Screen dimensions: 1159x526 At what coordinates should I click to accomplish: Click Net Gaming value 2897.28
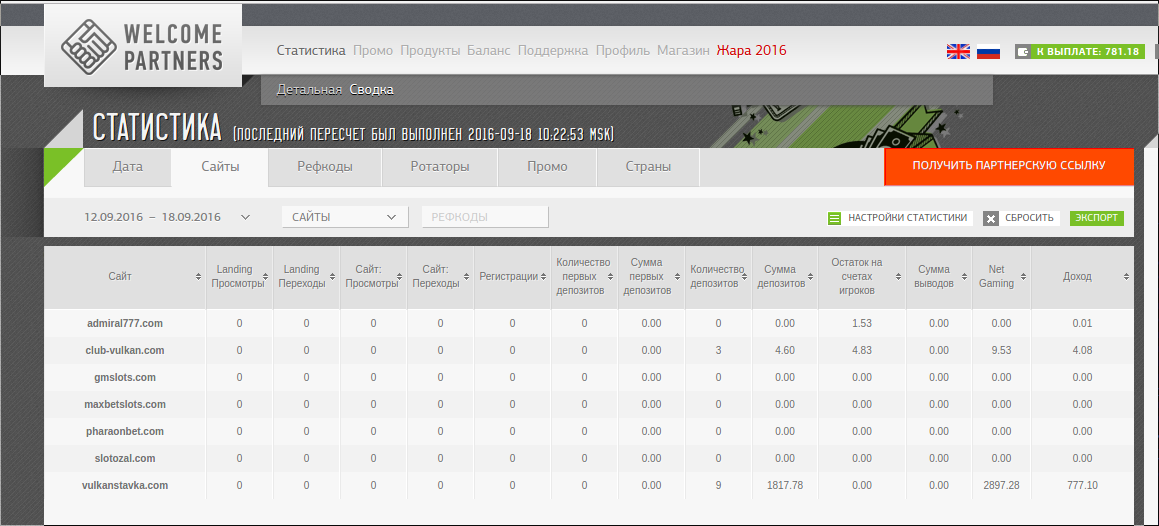point(1002,485)
